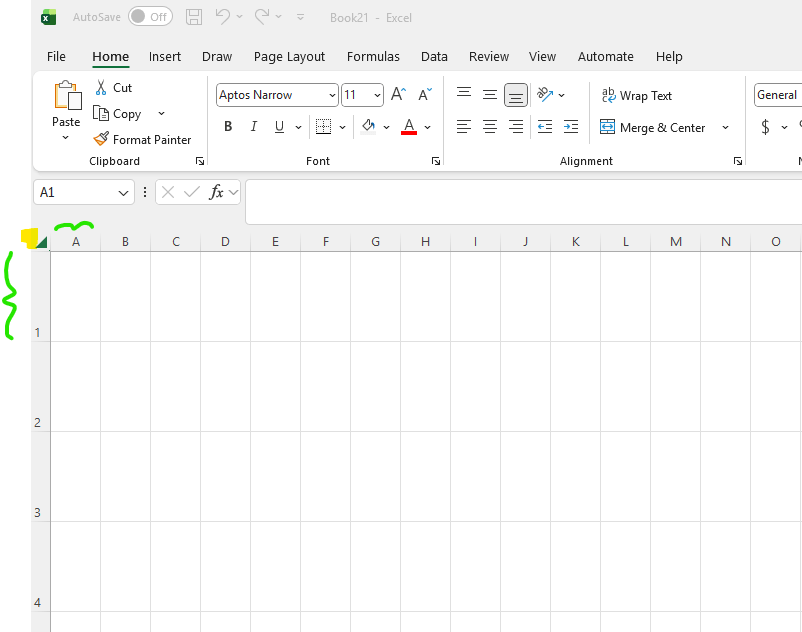This screenshot has height=632, width=802.
Task: Click the Borders icon
Action: point(323,127)
